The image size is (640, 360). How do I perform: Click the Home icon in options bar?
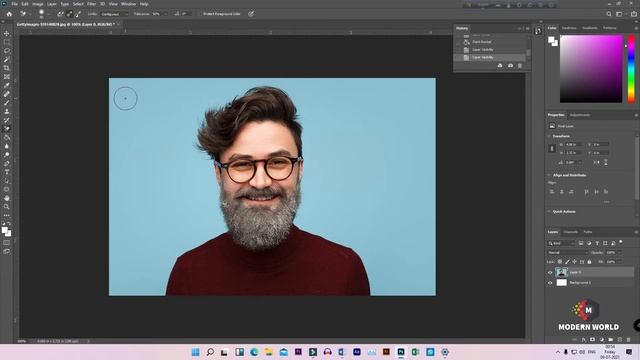coord(9,14)
